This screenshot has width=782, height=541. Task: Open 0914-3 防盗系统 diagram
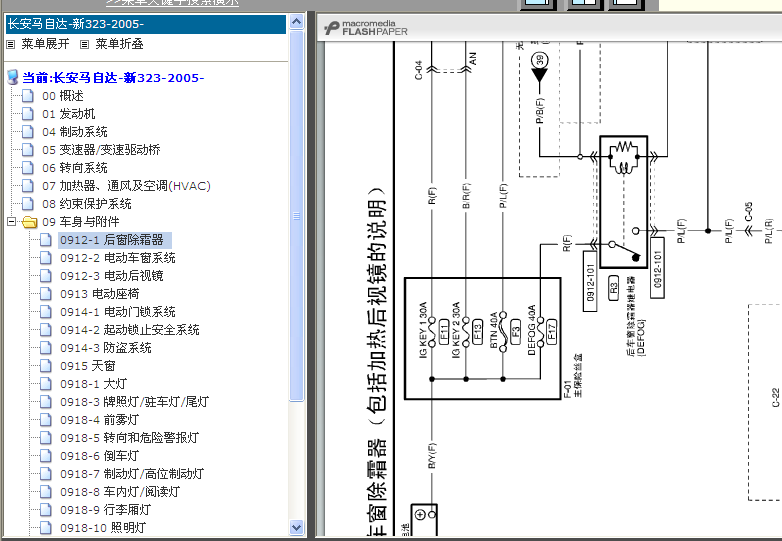pyautogui.click(x=106, y=348)
